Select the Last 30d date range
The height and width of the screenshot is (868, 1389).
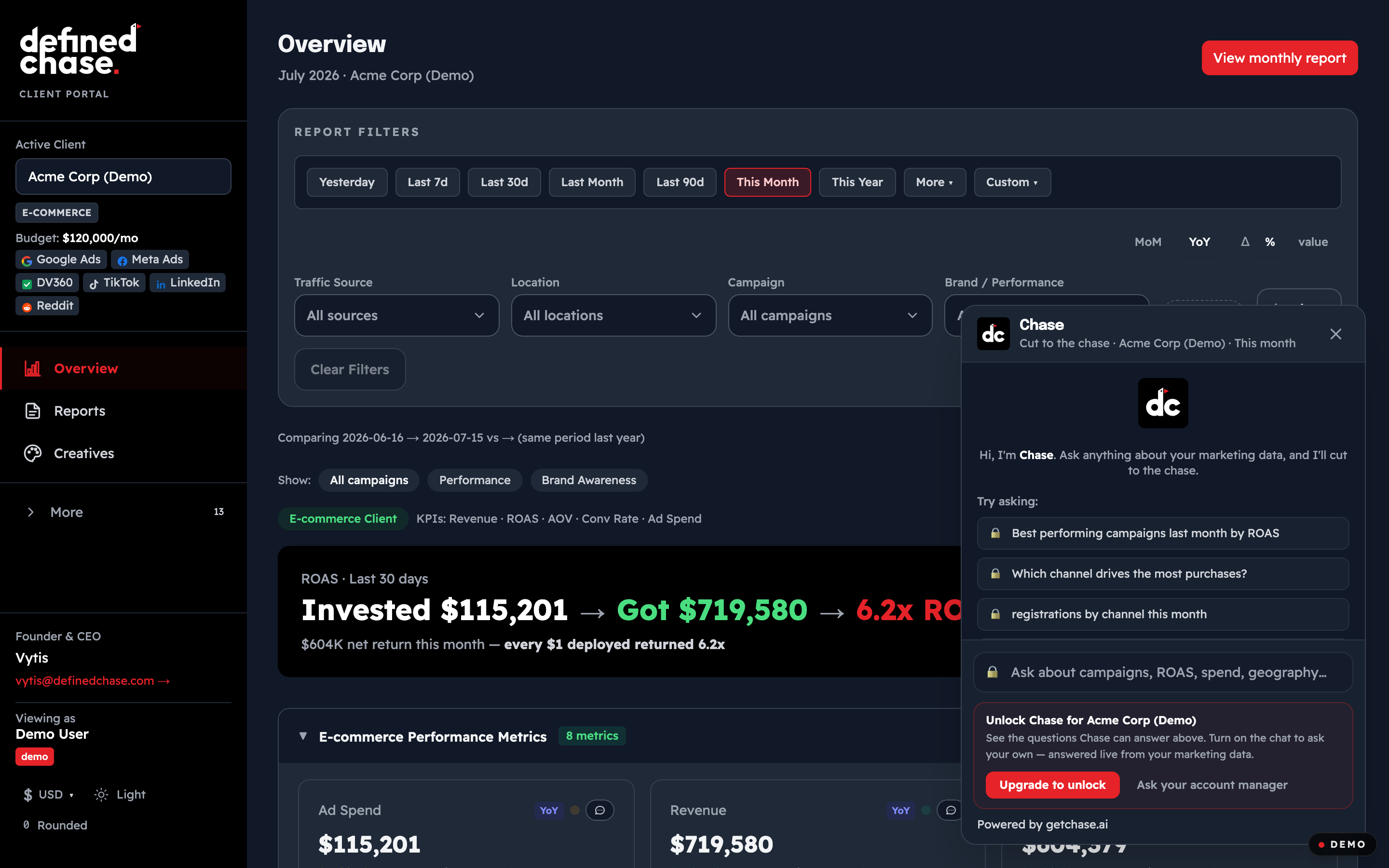click(x=504, y=182)
